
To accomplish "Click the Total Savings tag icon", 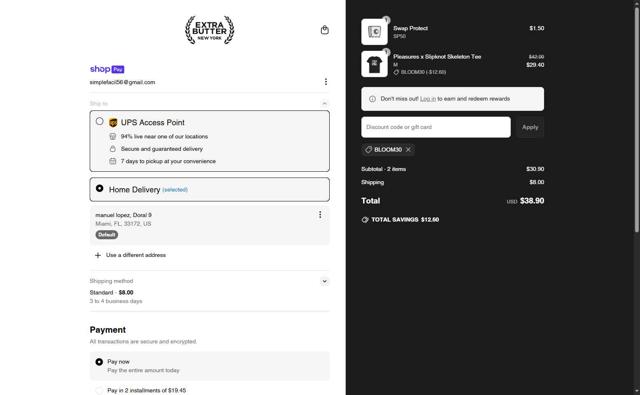I will (x=365, y=220).
